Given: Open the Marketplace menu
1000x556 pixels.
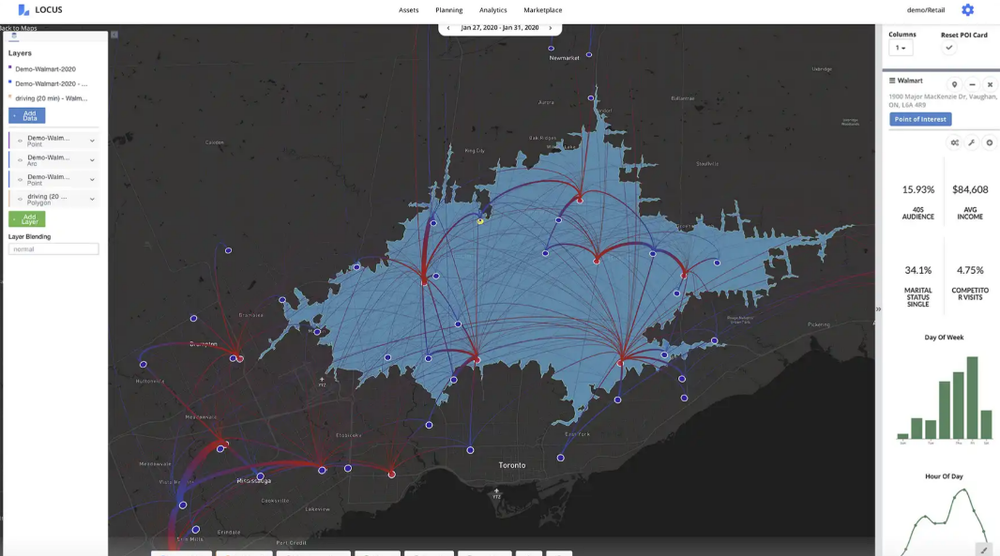Looking at the screenshot, I should click(x=543, y=10).
